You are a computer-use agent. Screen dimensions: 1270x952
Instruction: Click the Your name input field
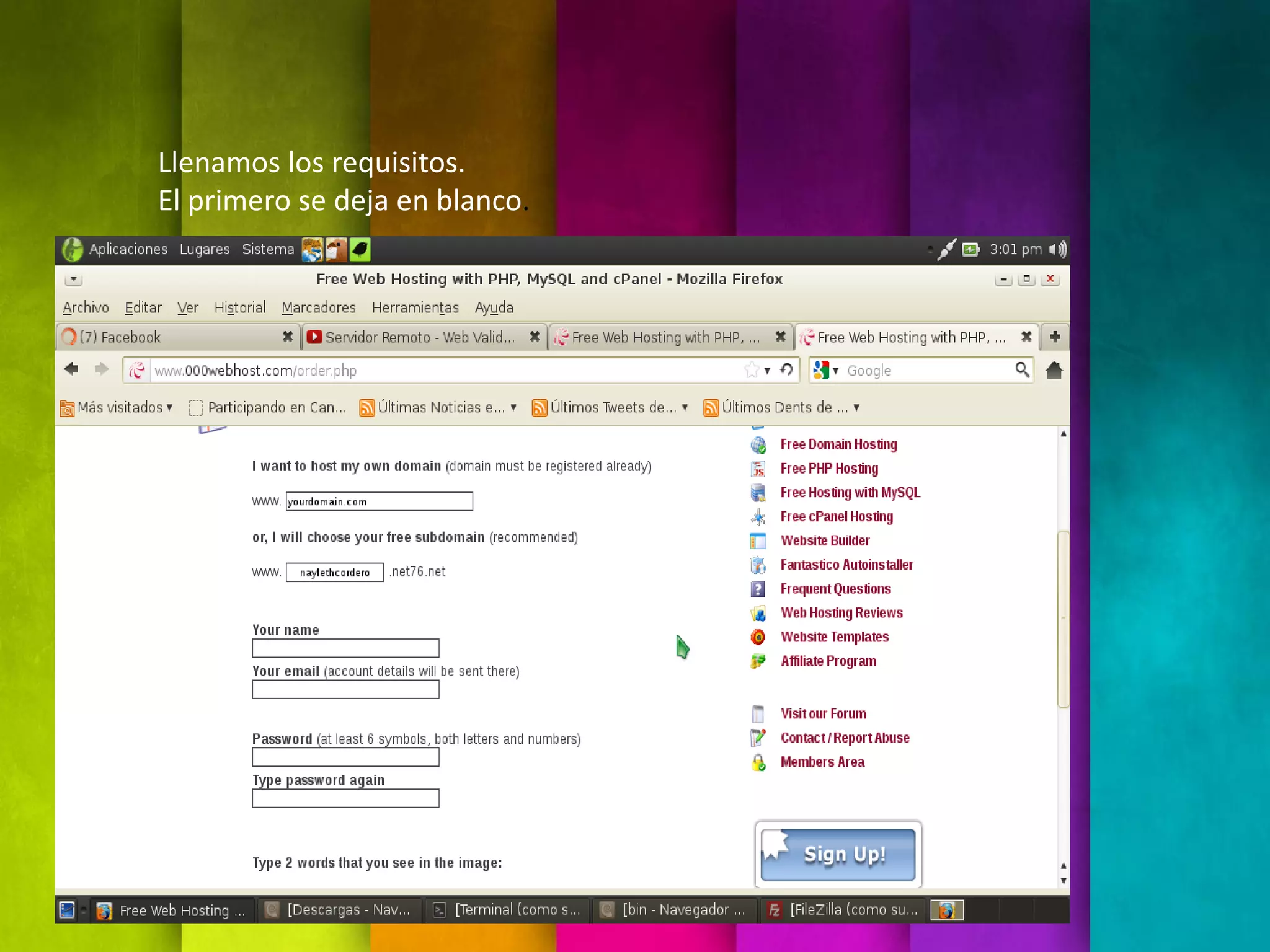(x=345, y=648)
